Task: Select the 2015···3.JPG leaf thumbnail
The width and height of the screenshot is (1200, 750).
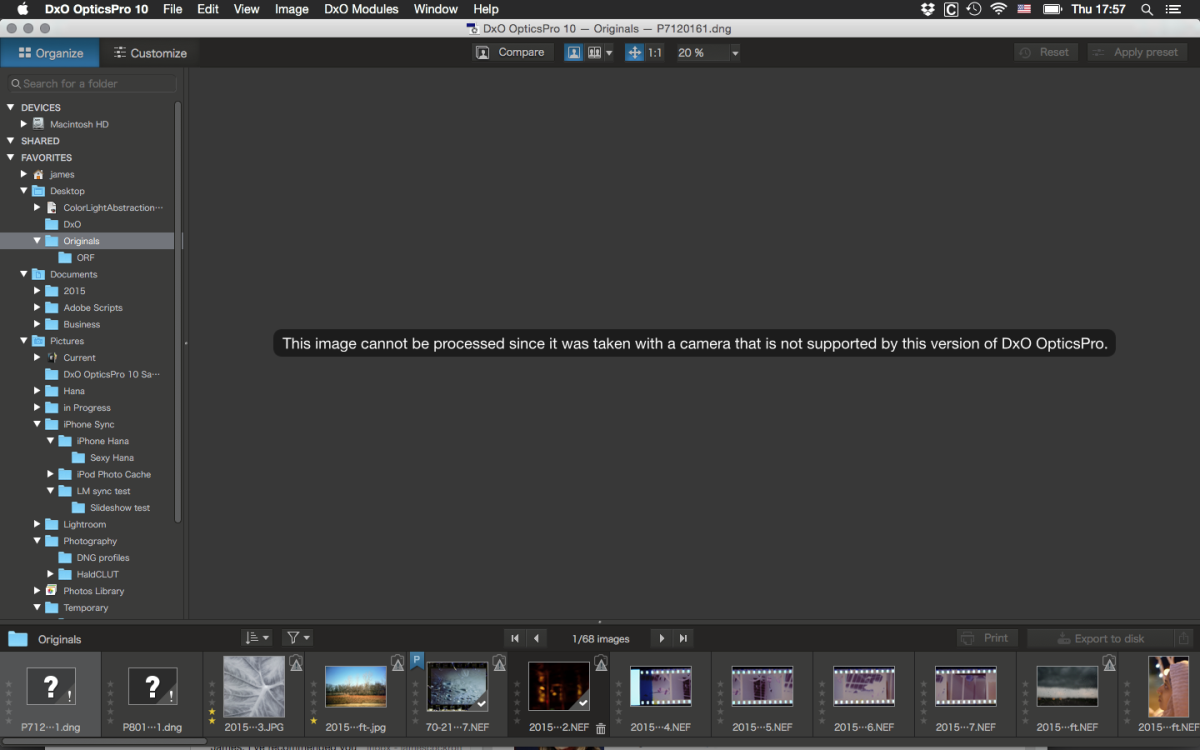Action: (x=253, y=687)
